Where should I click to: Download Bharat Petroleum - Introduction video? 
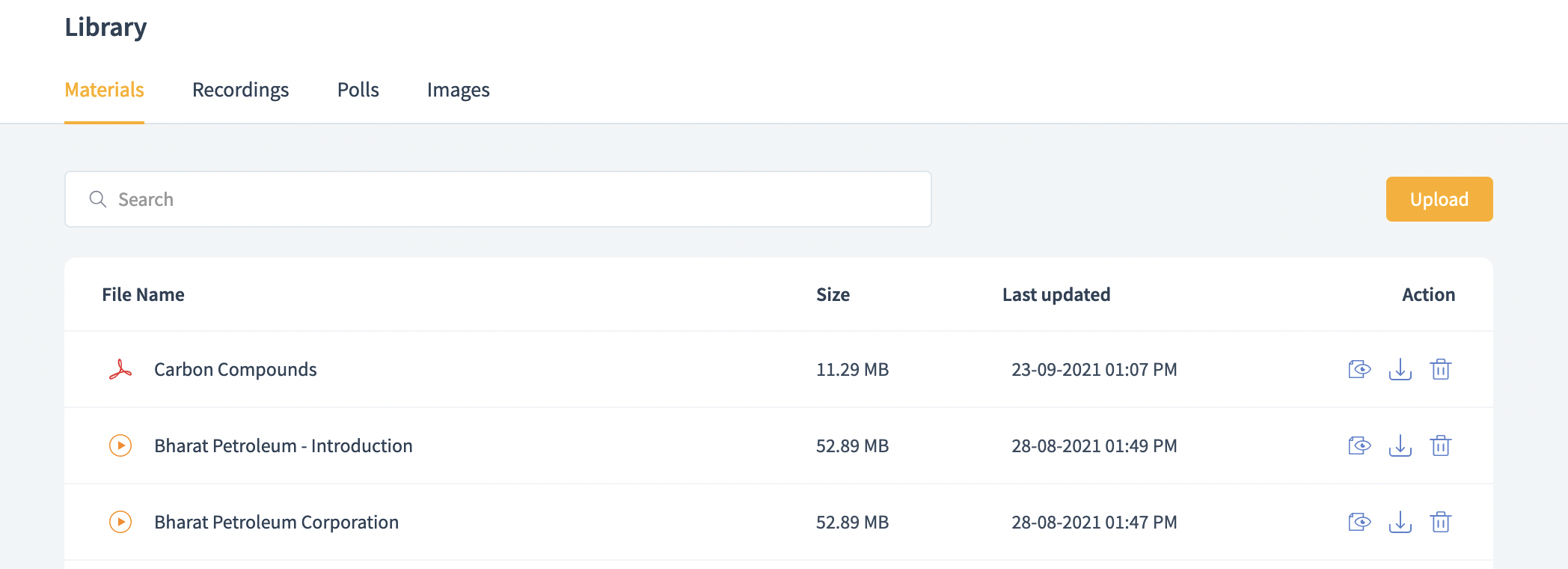tap(1400, 445)
